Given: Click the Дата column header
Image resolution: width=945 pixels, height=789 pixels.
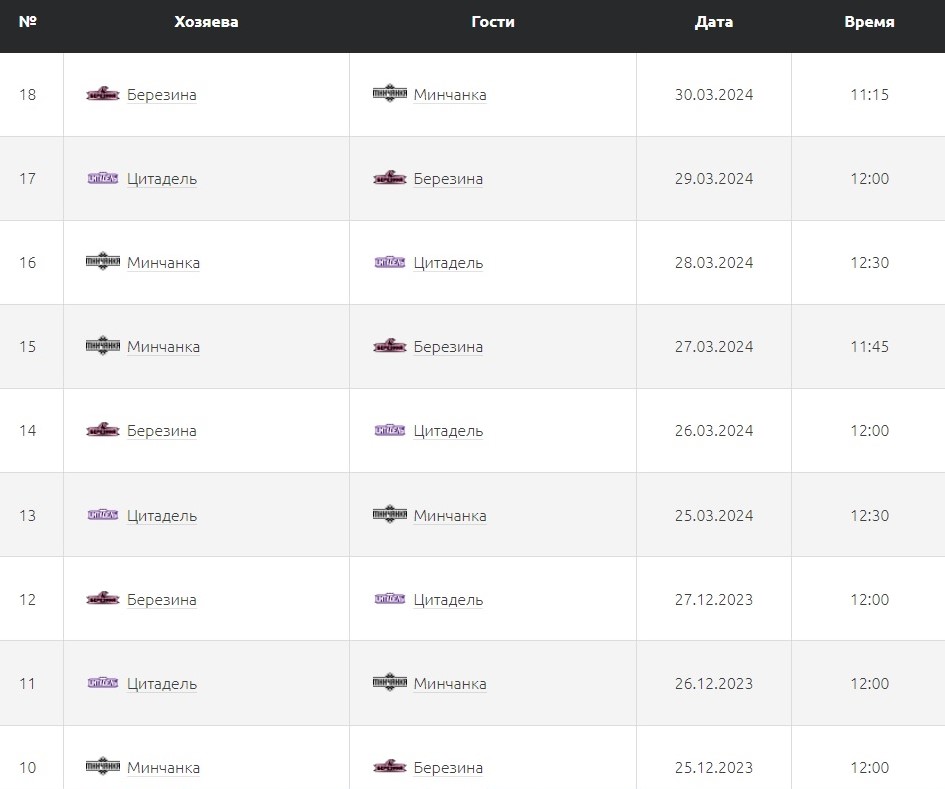Looking at the screenshot, I should coord(713,22).
